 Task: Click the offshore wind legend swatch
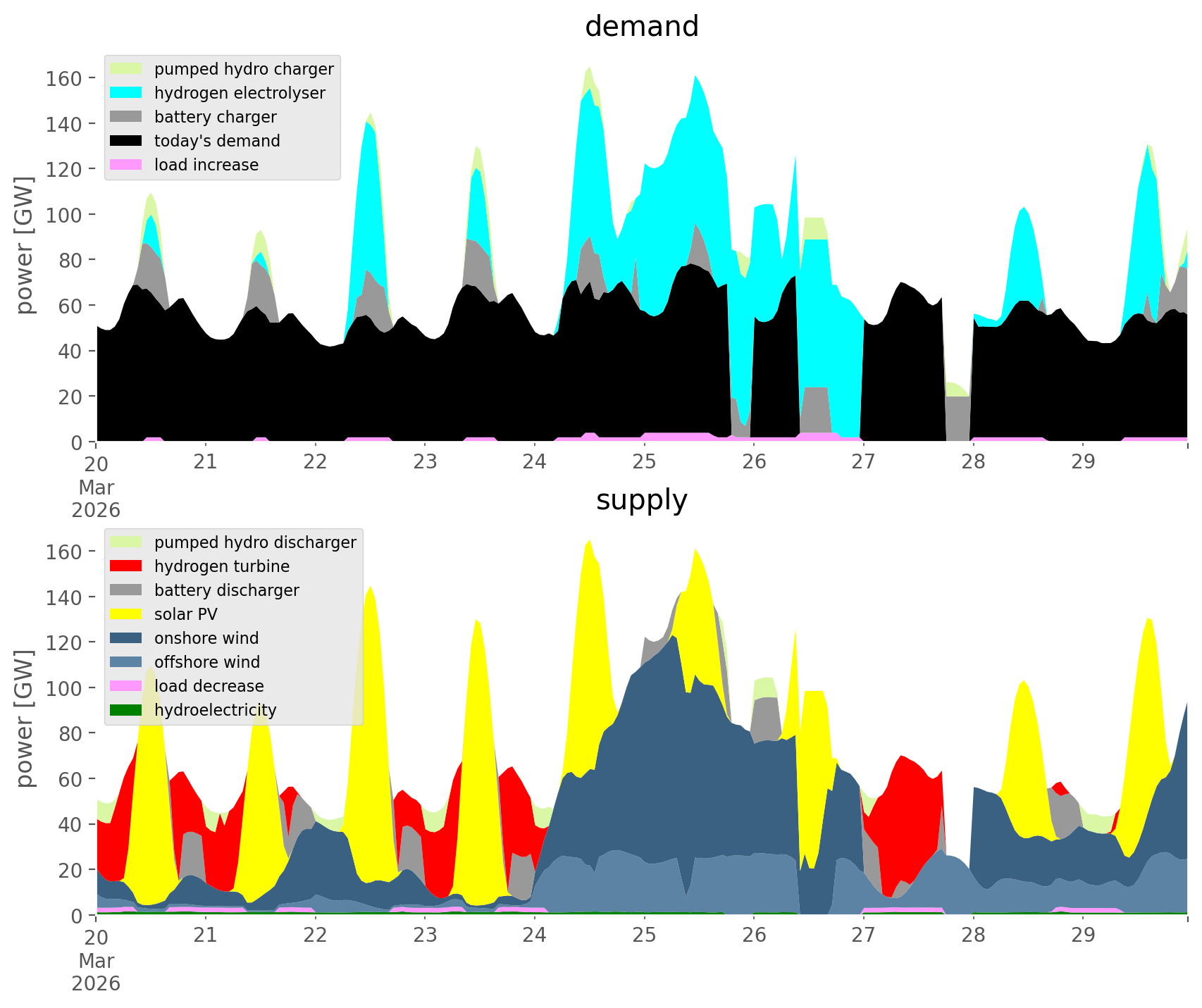[126, 662]
